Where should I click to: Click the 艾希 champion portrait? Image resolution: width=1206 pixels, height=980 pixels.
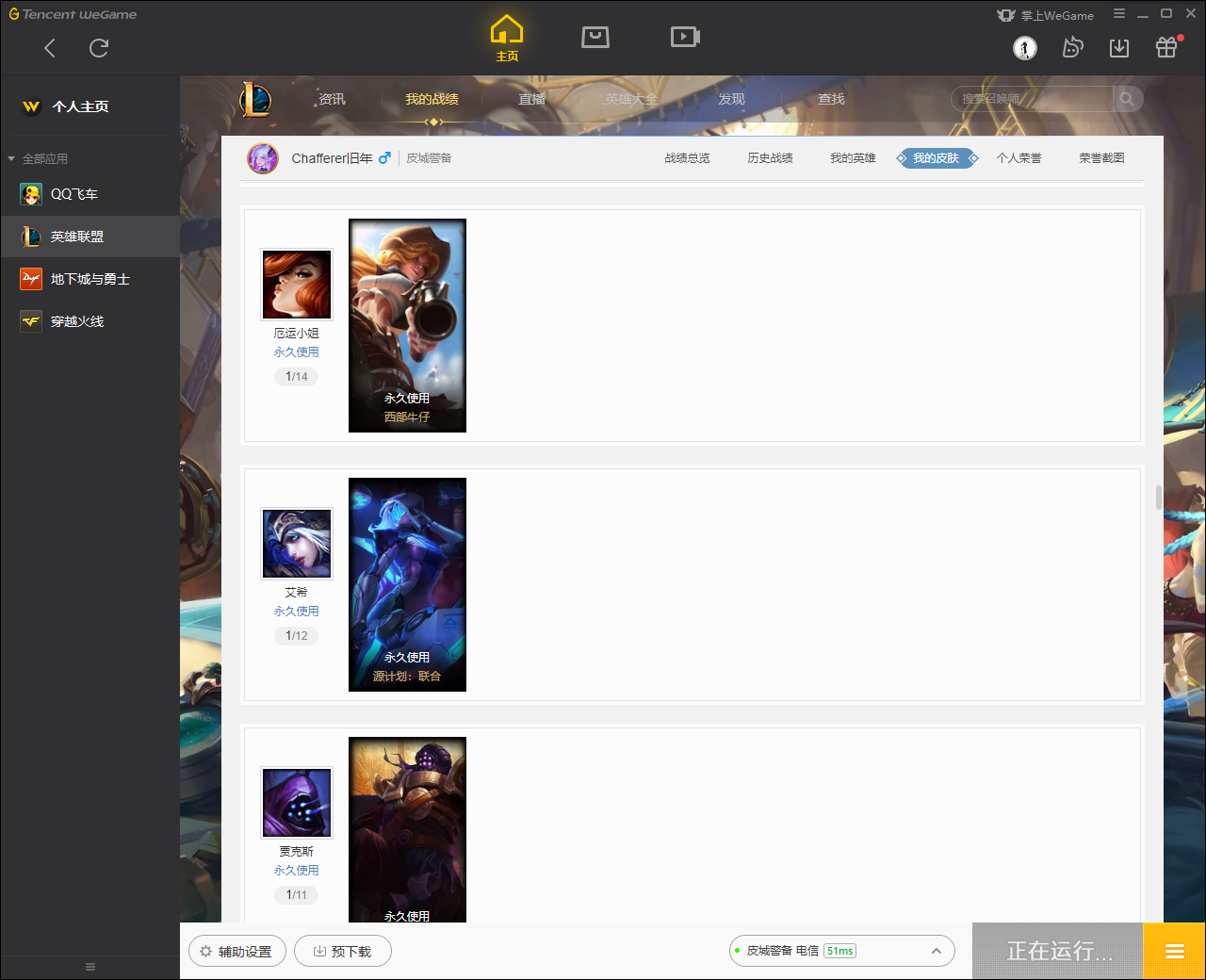297,544
